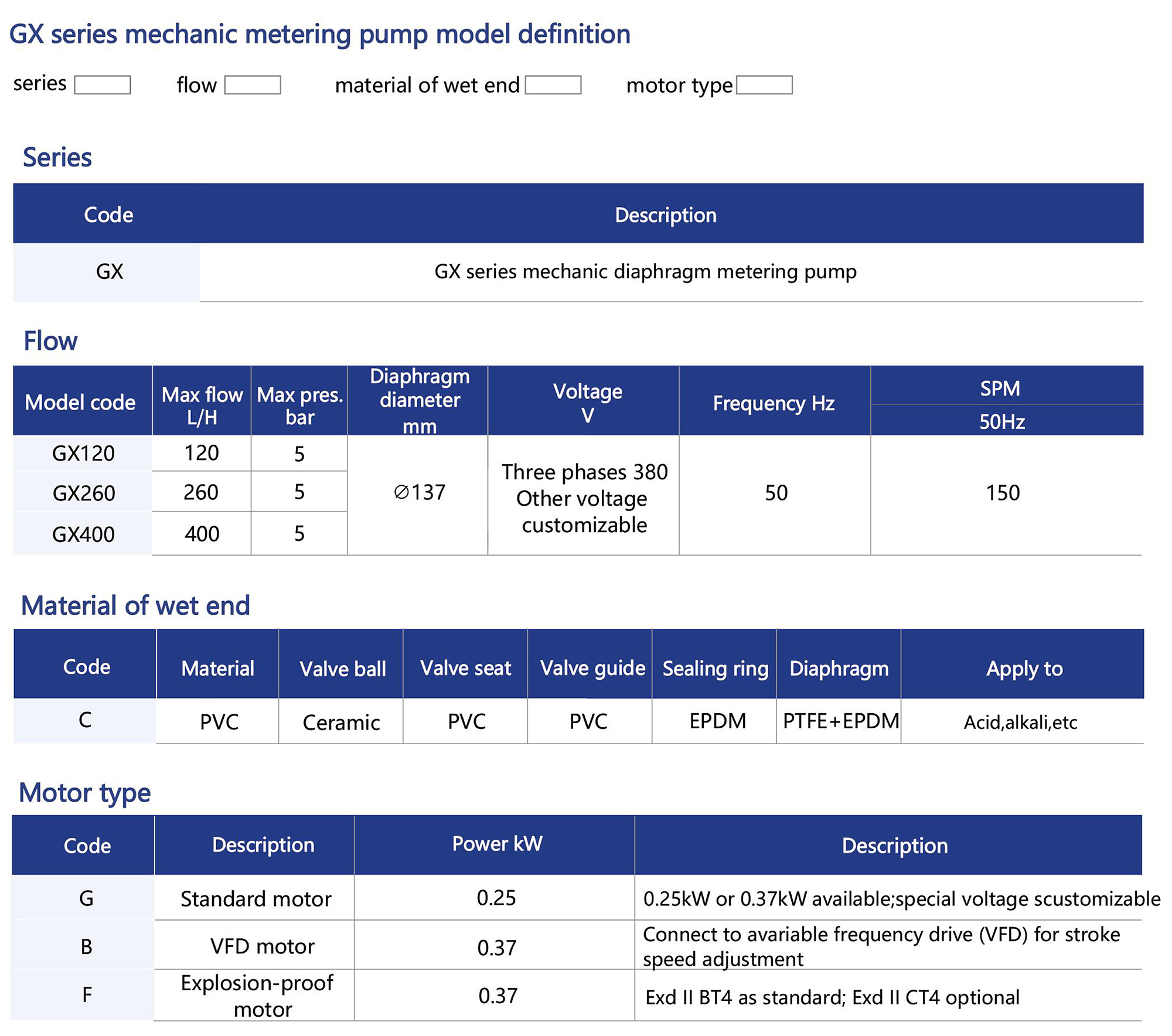Click the 'SPM' column header
The height and width of the screenshot is (1036, 1172).
pos(1000,388)
